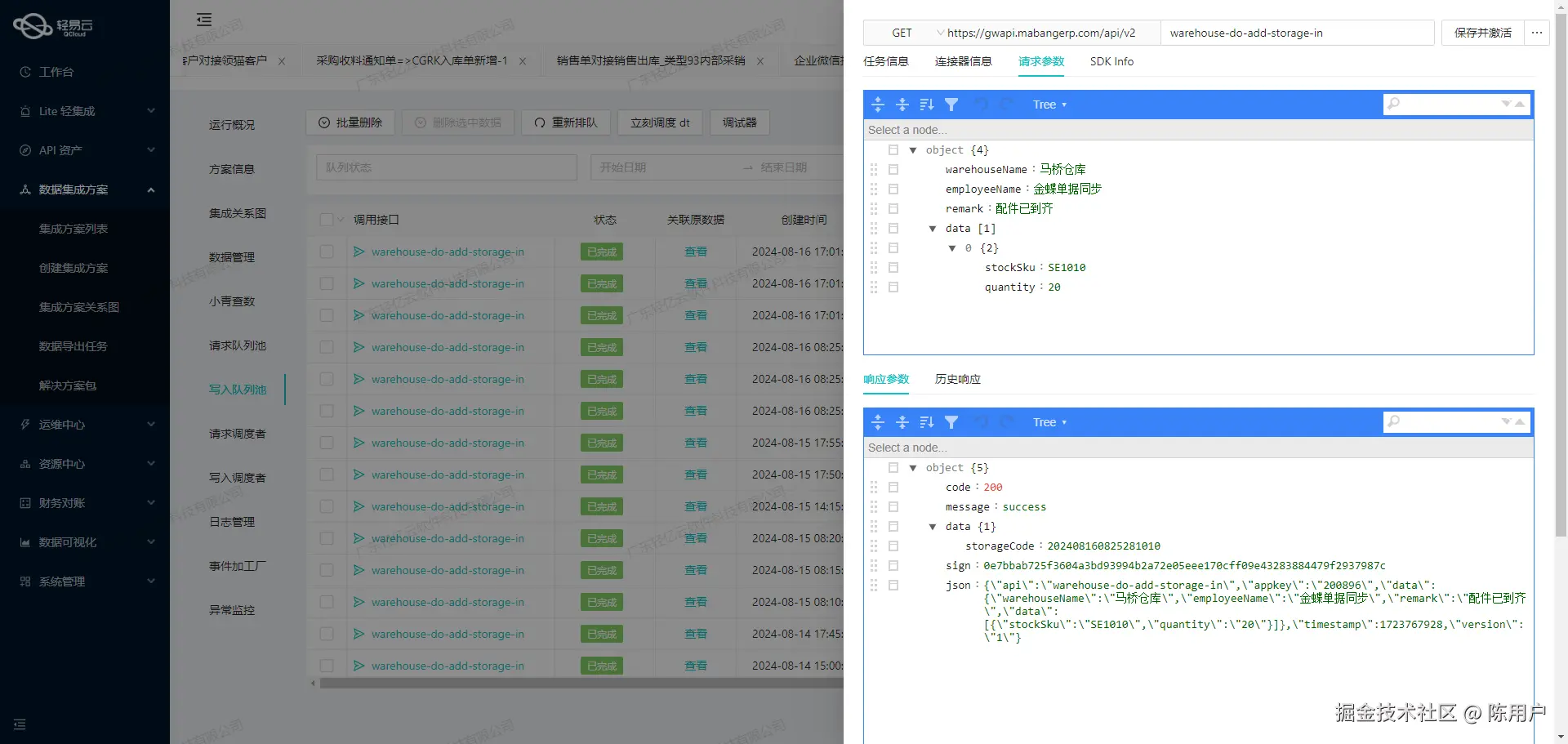Image resolution: width=1568 pixels, height=744 pixels.
Task: Open the Tree mode dropdown in 请求参数 editor
Action: point(1049,105)
